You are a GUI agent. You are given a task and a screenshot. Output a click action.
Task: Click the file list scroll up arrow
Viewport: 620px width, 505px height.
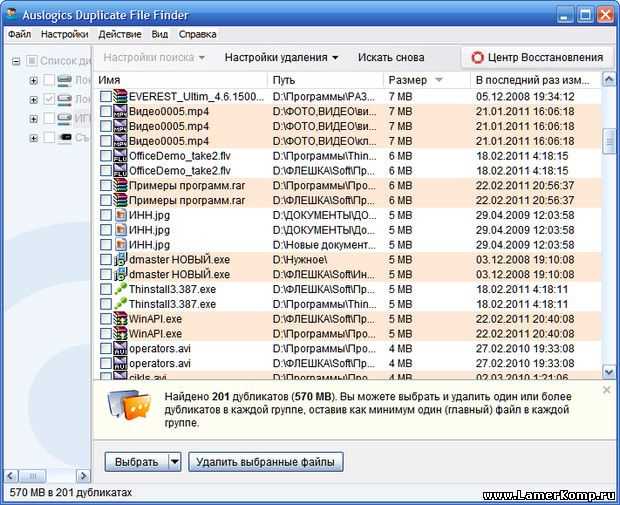point(609,80)
